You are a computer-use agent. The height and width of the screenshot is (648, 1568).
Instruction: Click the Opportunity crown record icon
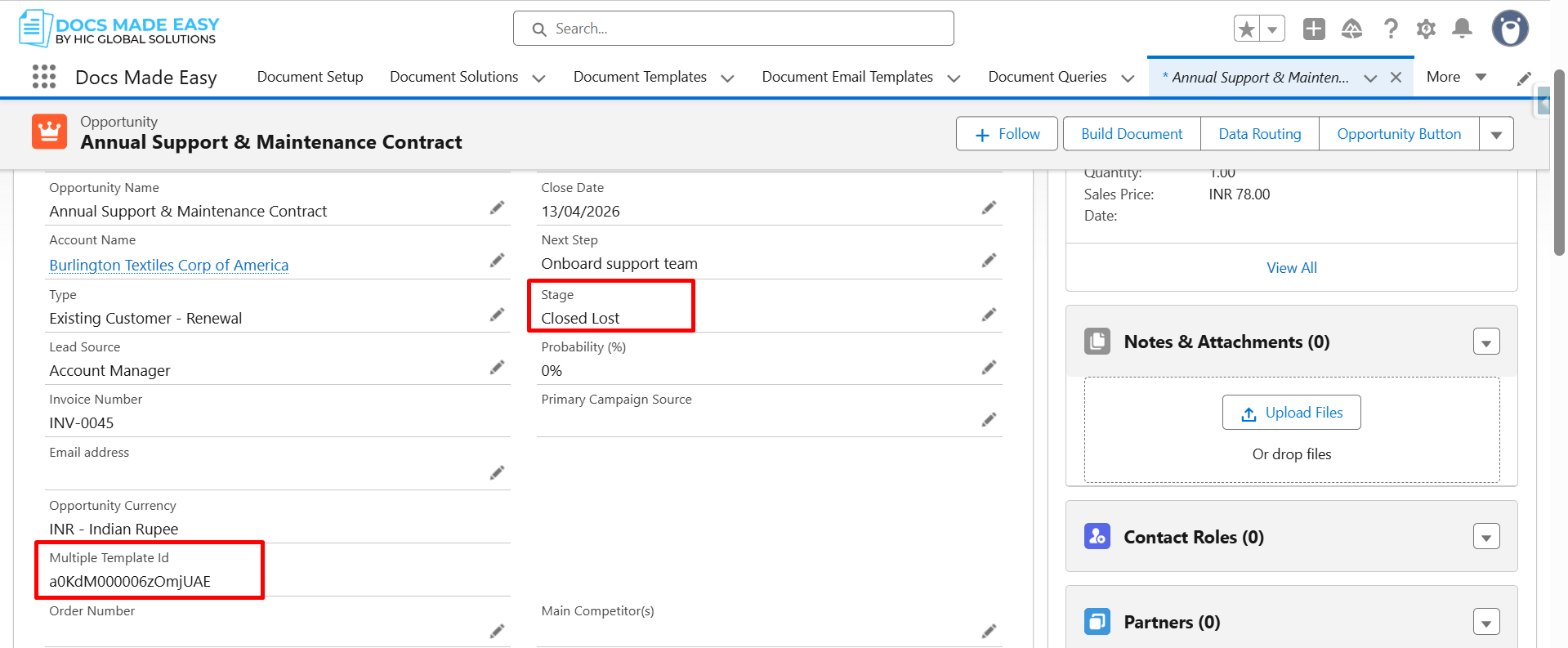[49, 132]
